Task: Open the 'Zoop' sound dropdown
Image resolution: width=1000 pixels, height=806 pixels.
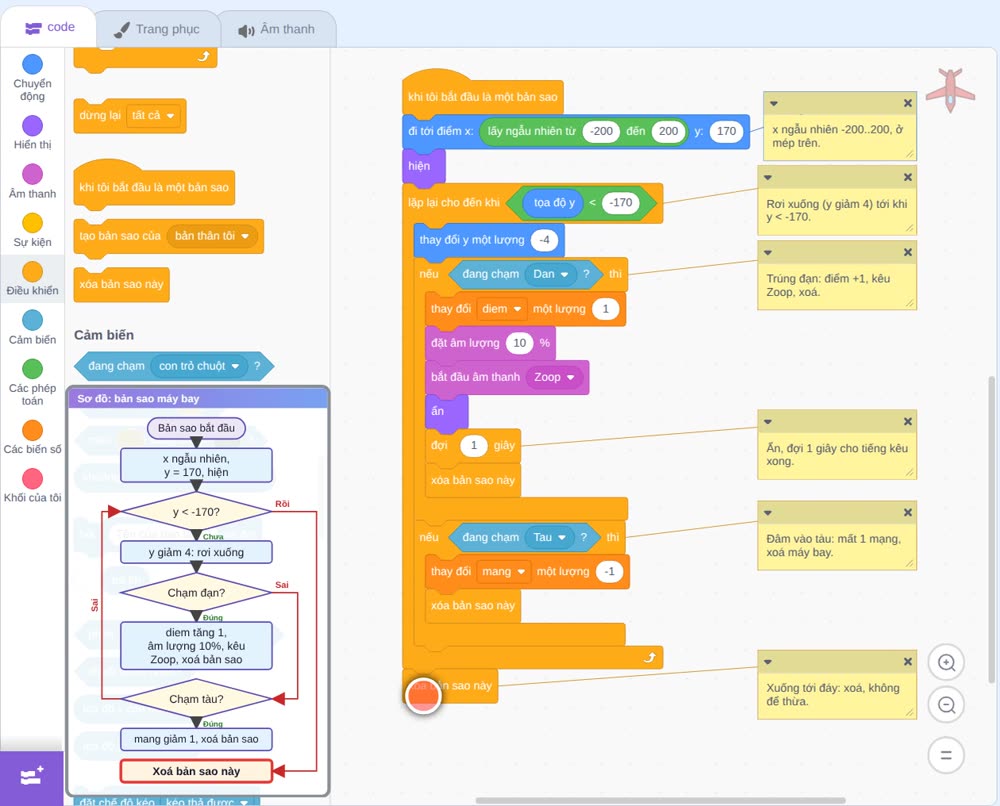Action: [554, 377]
